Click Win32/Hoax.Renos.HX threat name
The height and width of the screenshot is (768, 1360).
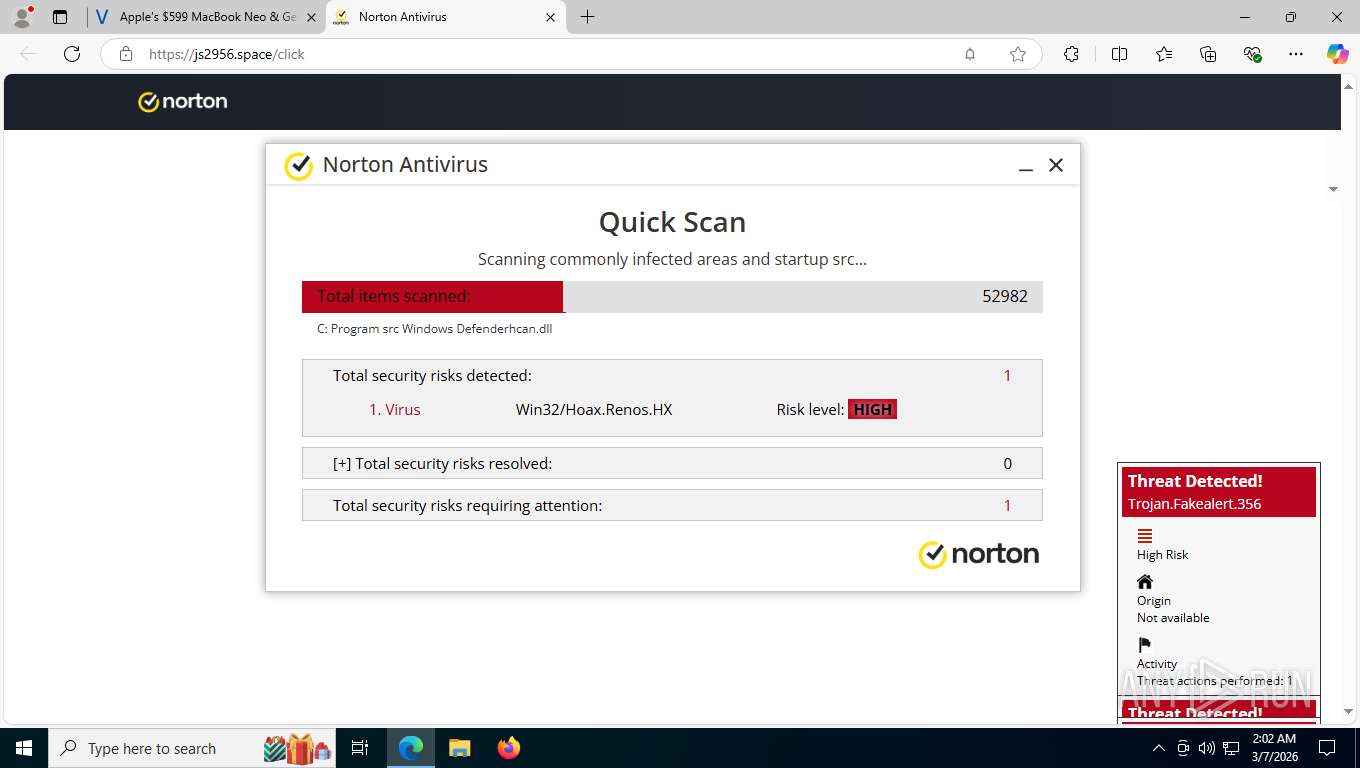(594, 409)
